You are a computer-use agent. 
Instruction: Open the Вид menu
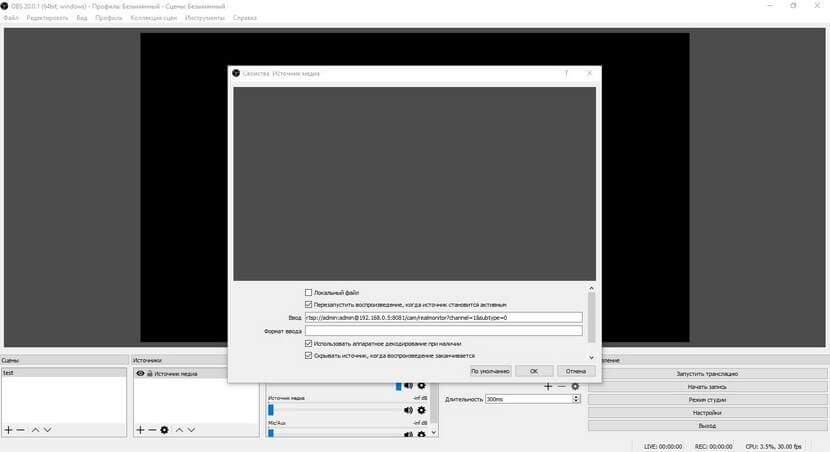click(x=82, y=17)
